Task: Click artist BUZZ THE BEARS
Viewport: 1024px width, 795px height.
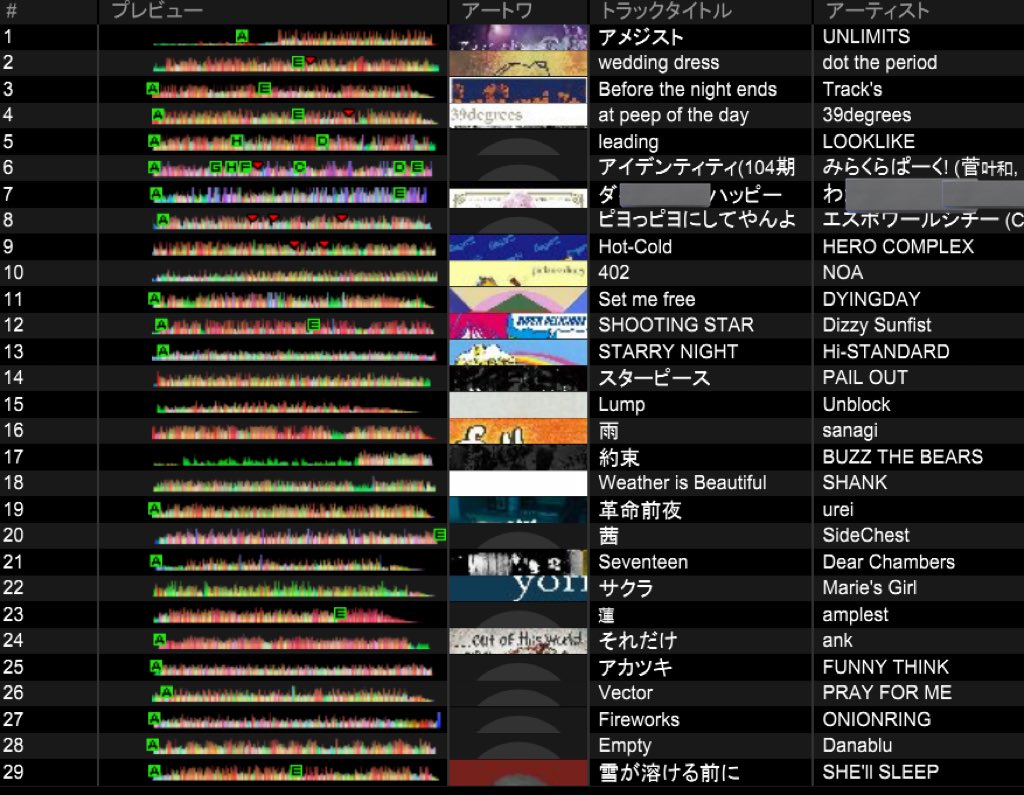Action: pyautogui.click(x=903, y=457)
